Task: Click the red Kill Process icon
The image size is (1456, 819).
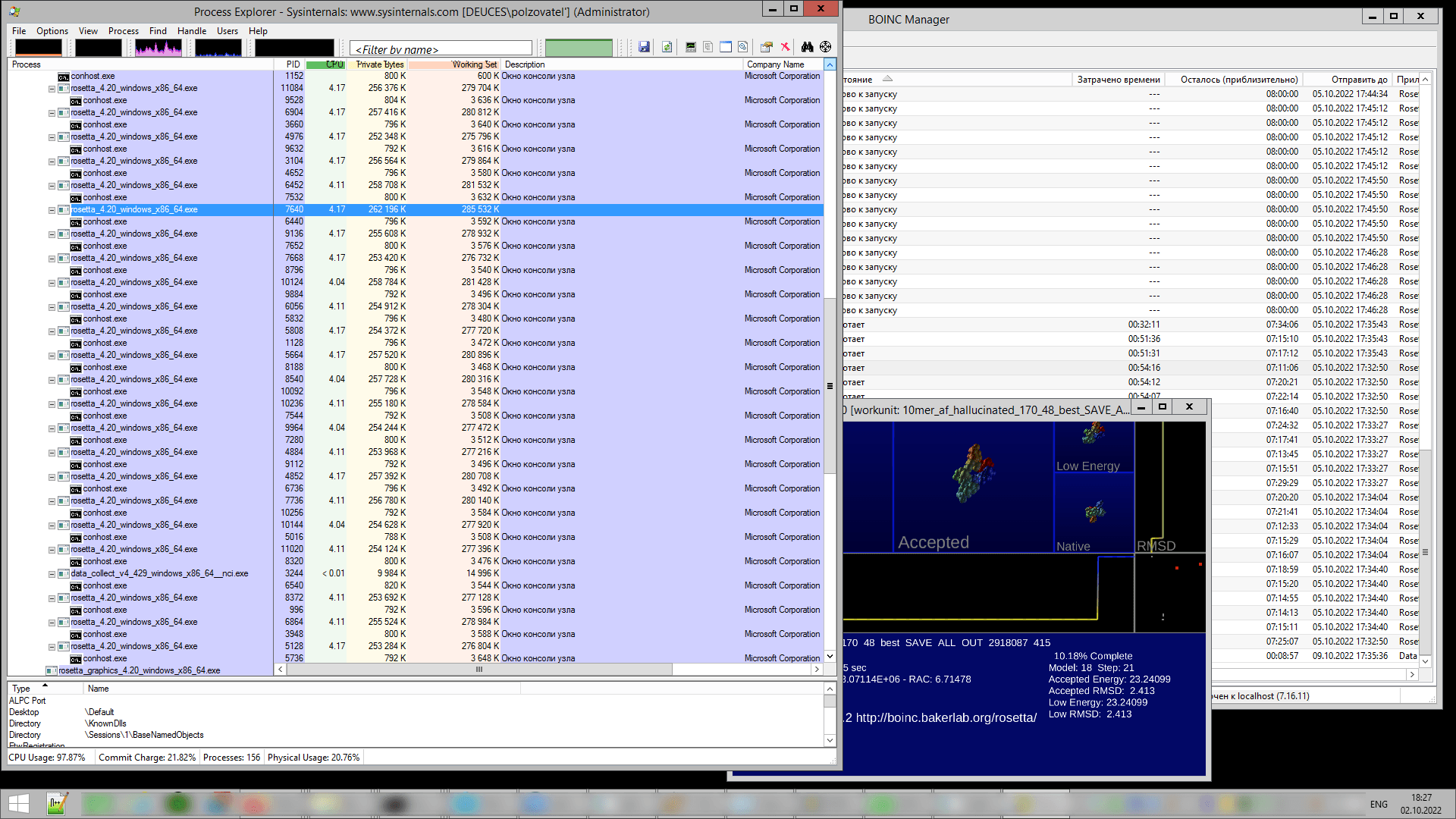Action: pyautogui.click(x=786, y=47)
